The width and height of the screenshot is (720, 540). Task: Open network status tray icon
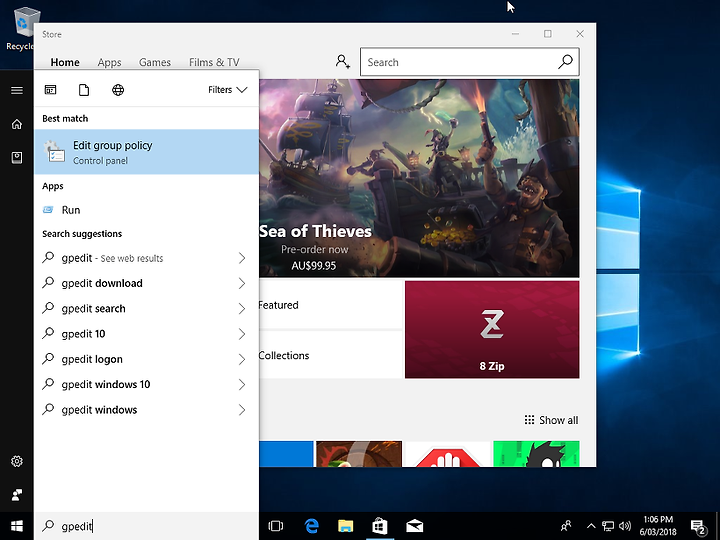pyautogui.click(x=608, y=526)
